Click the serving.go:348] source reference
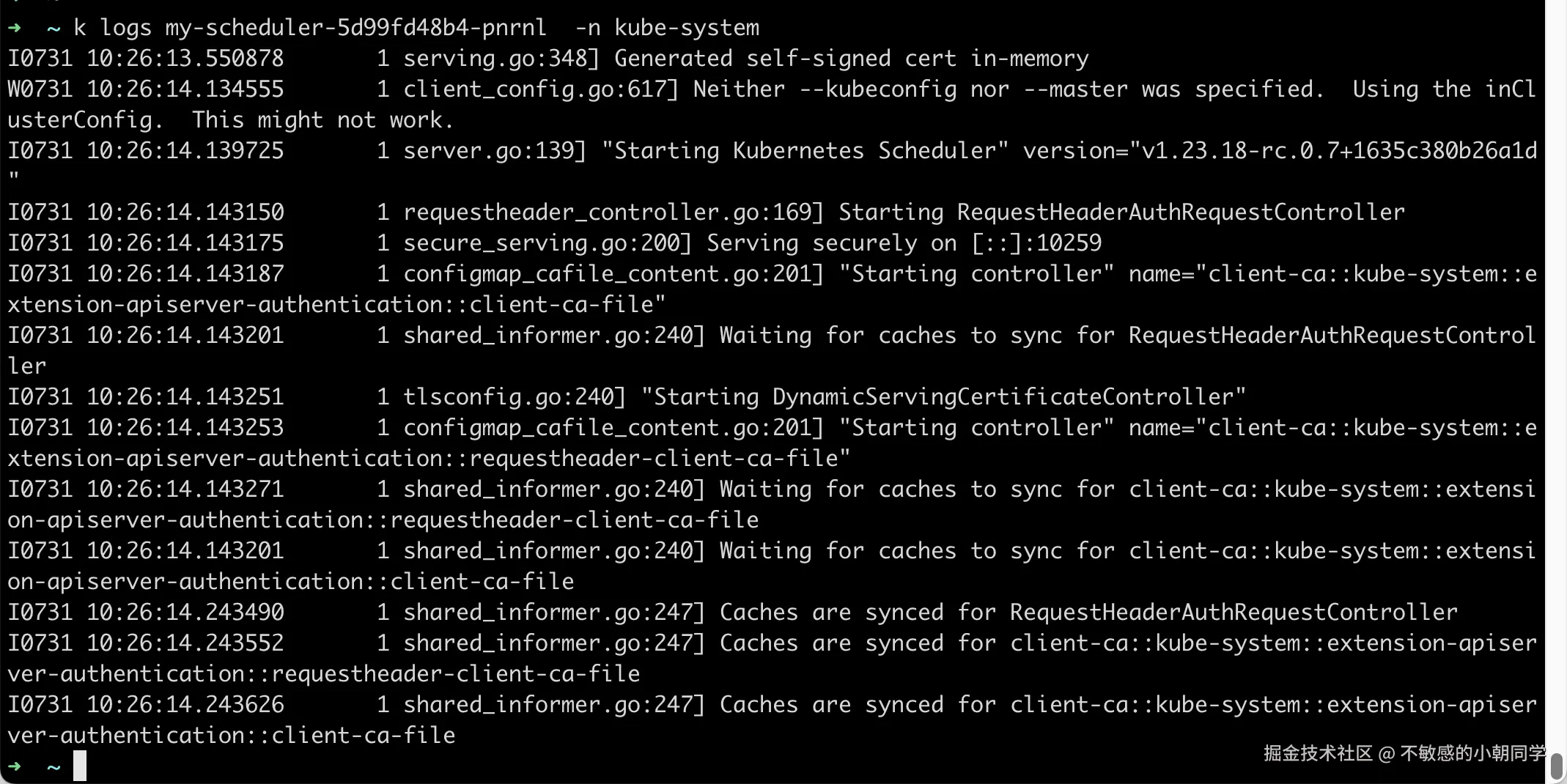 [501, 59]
